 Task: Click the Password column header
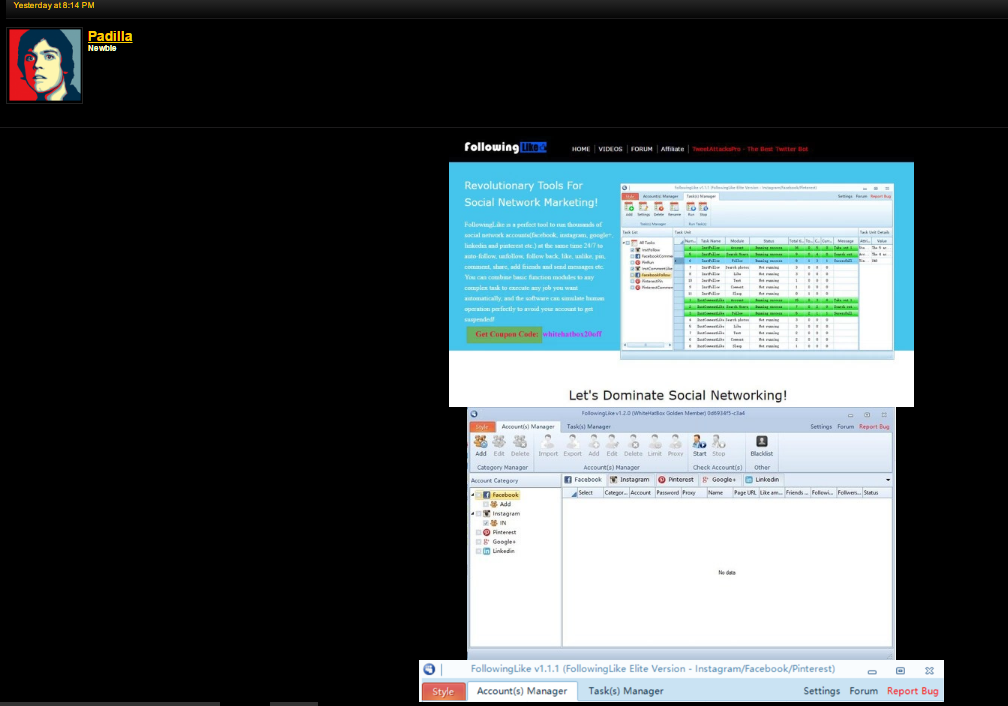tap(667, 493)
